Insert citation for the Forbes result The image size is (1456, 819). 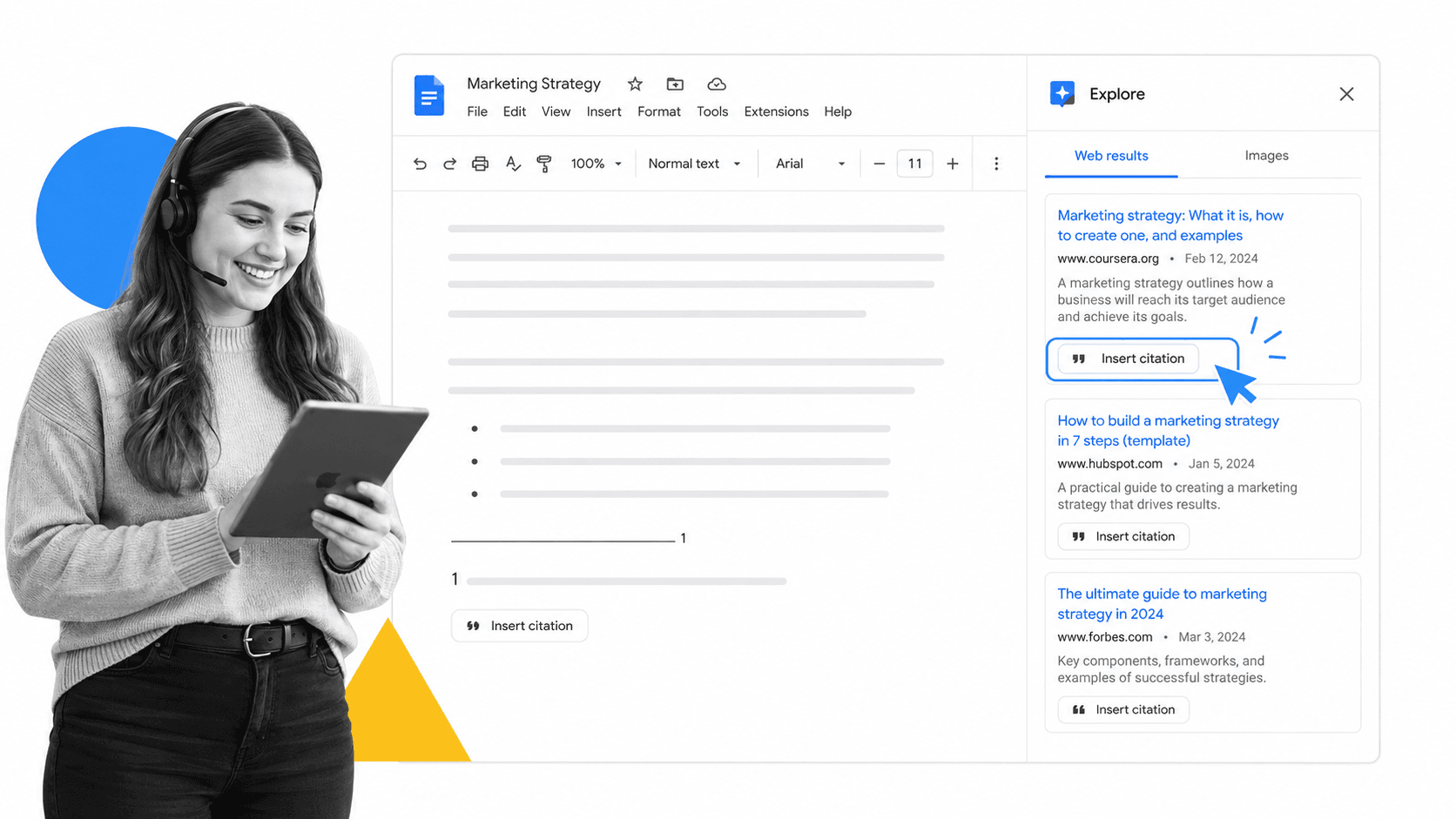click(1123, 709)
